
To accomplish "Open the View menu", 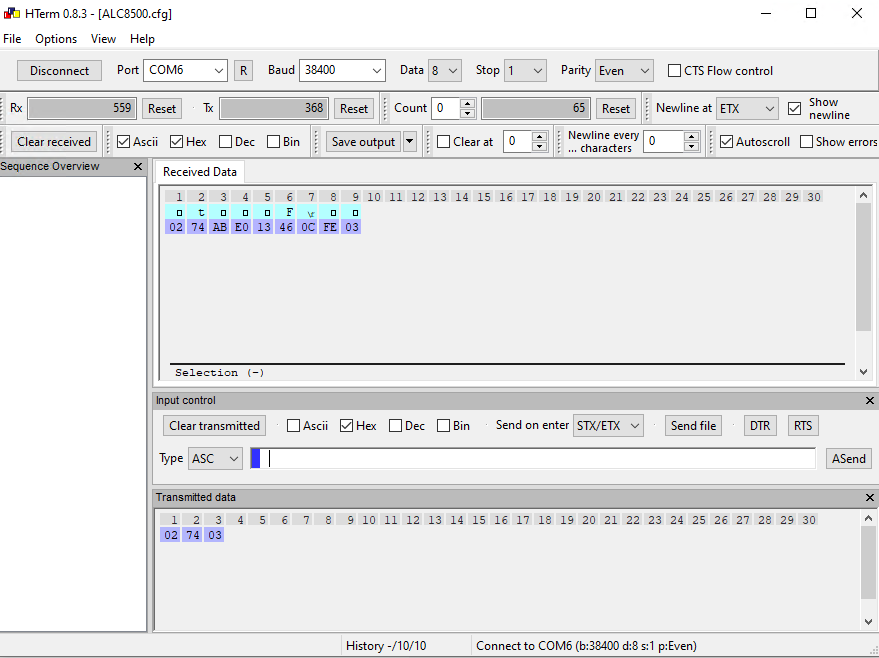I will [104, 39].
